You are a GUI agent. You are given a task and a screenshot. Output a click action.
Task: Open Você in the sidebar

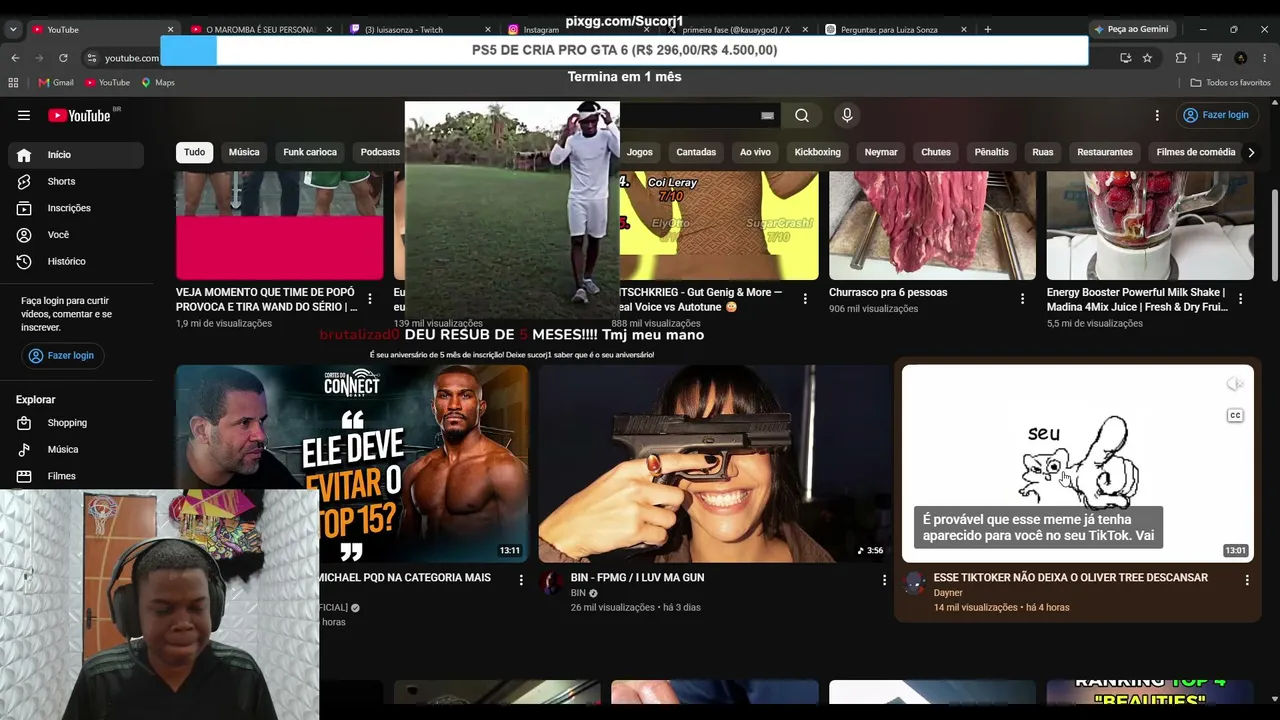[x=76, y=235]
